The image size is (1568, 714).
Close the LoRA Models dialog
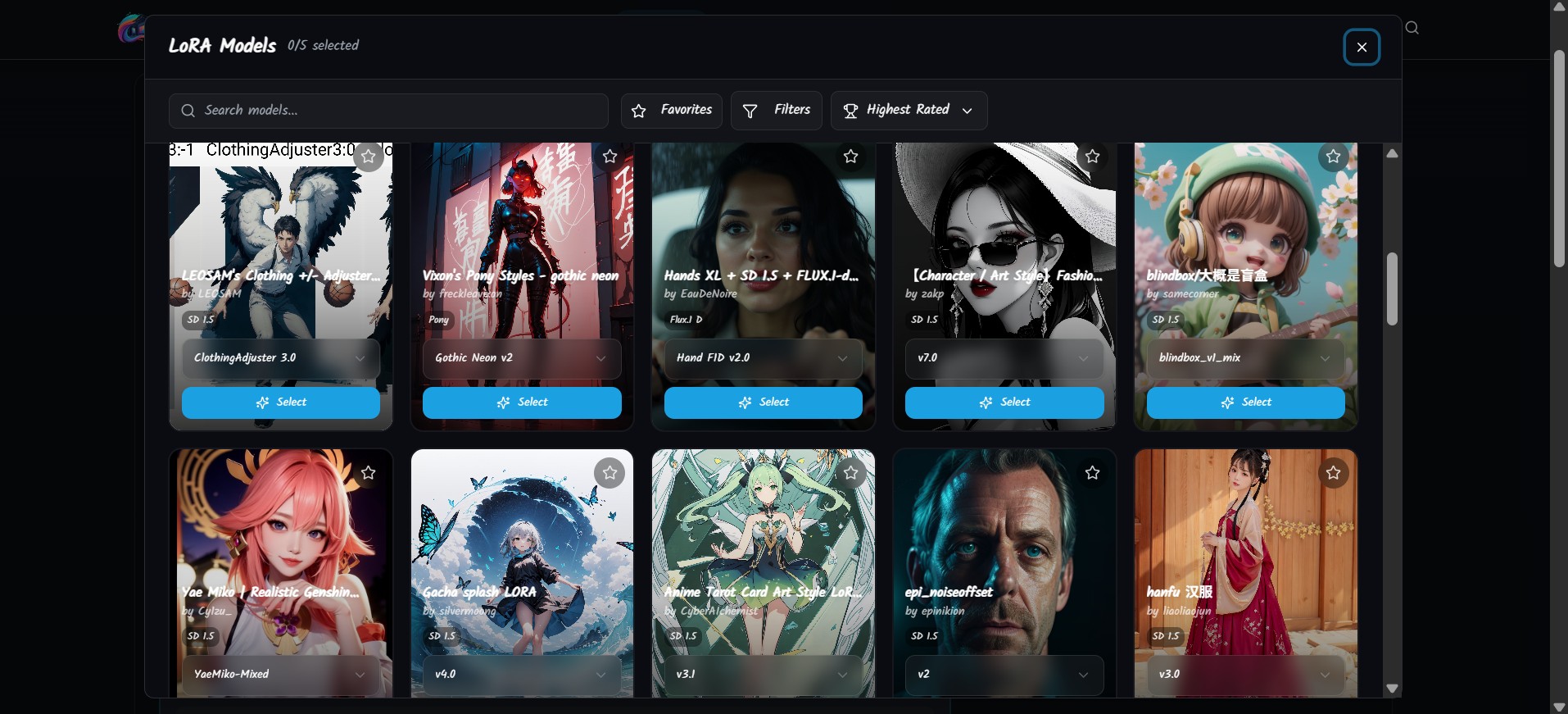(1362, 47)
